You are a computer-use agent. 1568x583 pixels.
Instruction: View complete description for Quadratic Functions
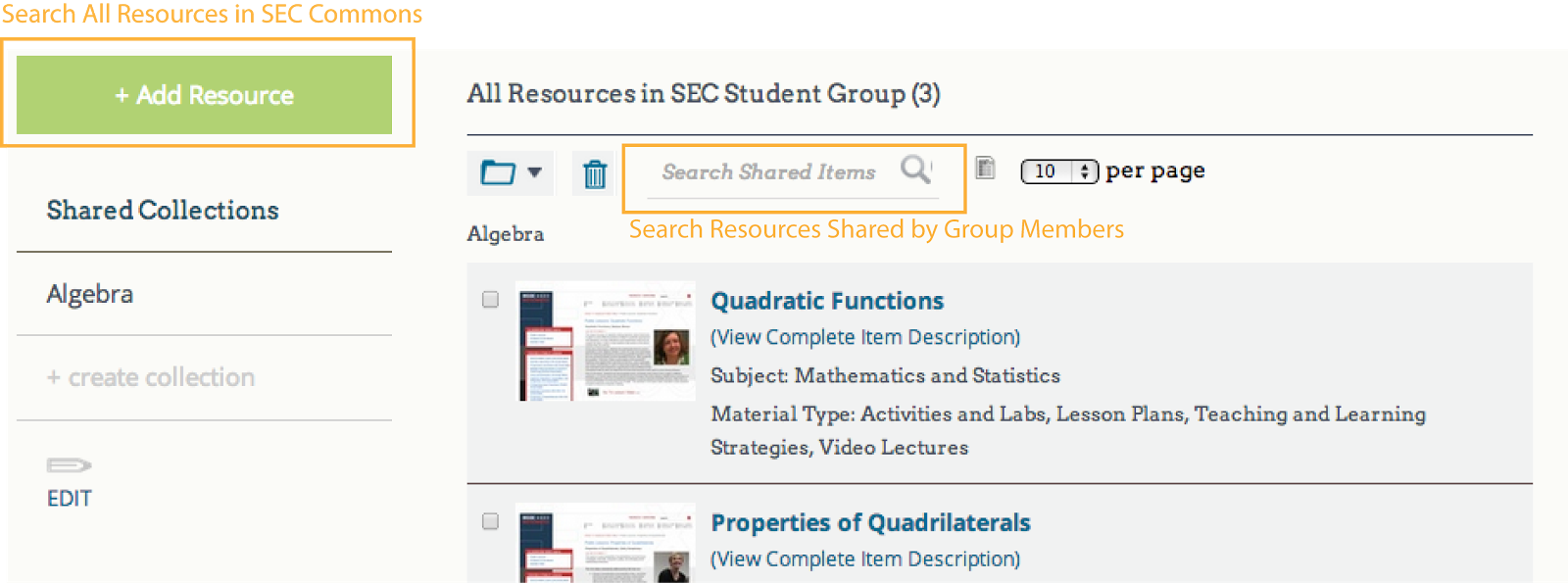pos(865,337)
